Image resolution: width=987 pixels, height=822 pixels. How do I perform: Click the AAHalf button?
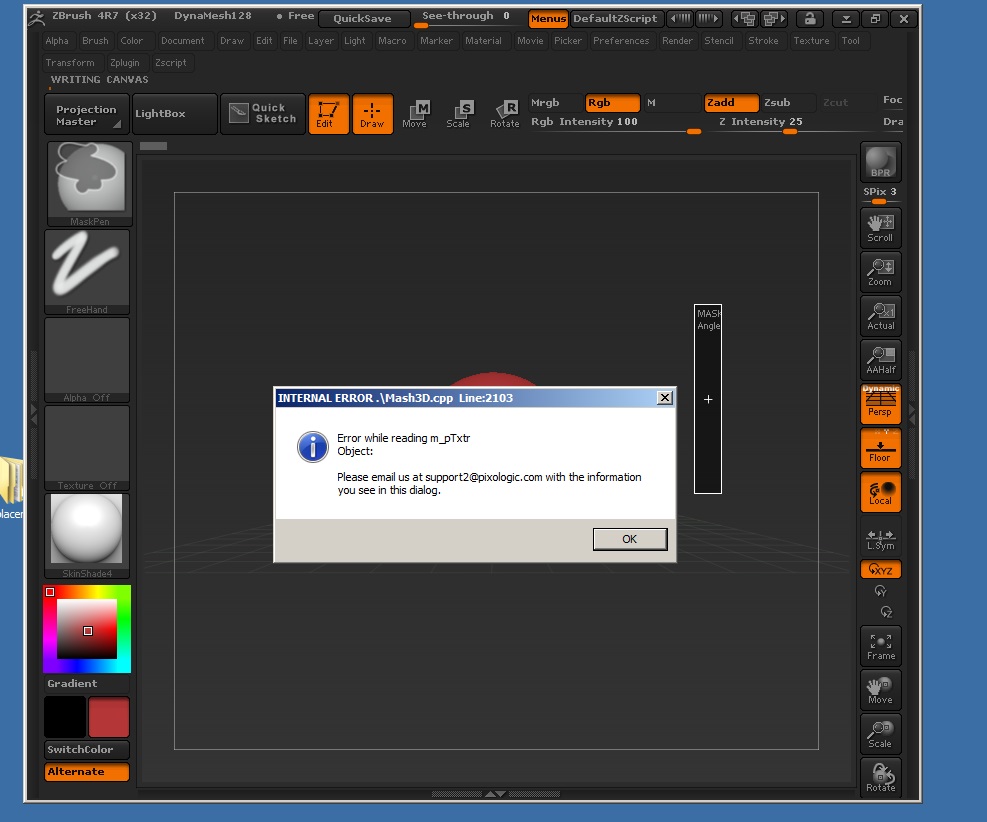(x=880, y=359)
